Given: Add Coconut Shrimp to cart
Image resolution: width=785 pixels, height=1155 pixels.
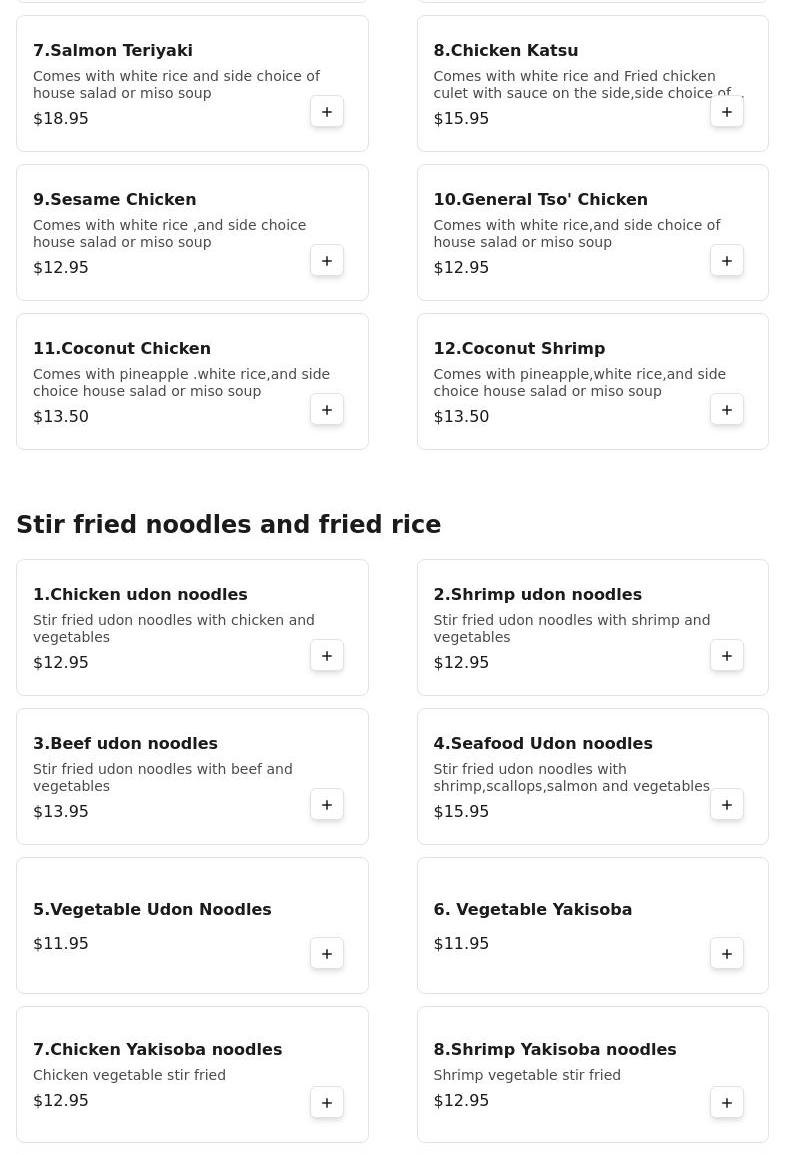Looking at the screenshot, I should 727,410.
